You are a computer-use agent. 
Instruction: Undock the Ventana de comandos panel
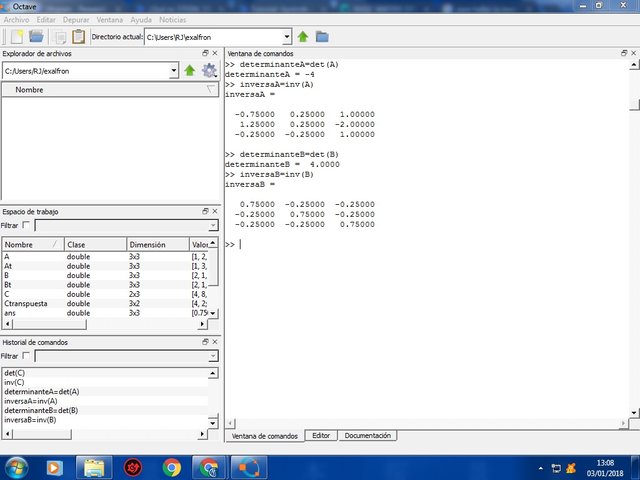[x=624, y=53]
